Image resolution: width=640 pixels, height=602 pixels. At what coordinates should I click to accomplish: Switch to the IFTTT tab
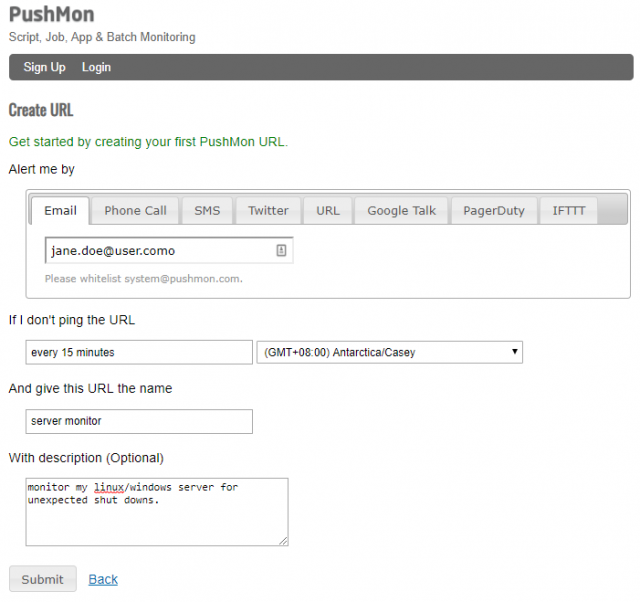click(568, 211)
